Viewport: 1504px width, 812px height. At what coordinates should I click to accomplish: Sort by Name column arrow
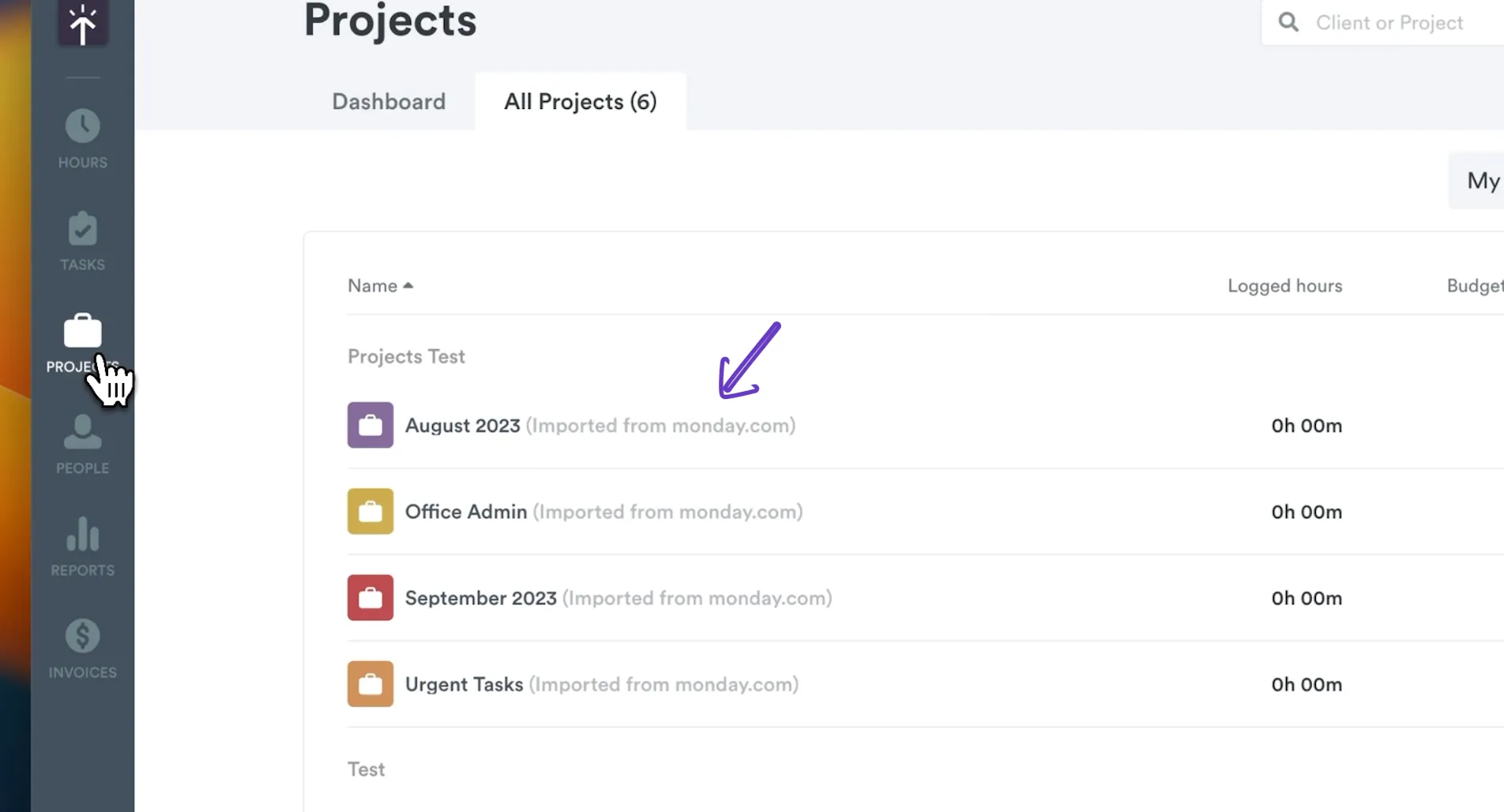(x=408, y=286)
